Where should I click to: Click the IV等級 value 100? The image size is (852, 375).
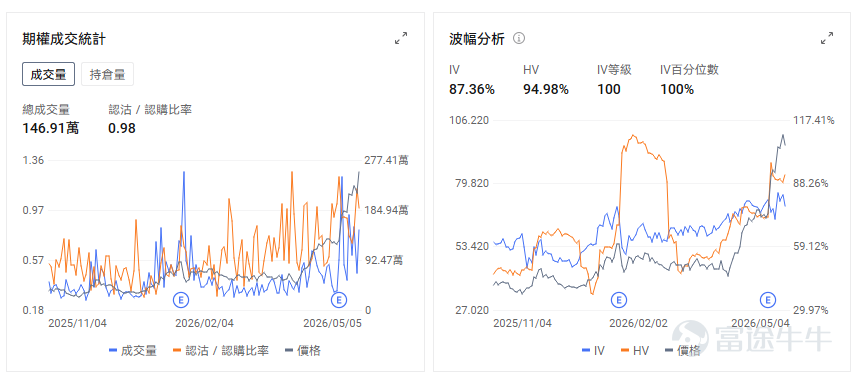tap(609, 89)
